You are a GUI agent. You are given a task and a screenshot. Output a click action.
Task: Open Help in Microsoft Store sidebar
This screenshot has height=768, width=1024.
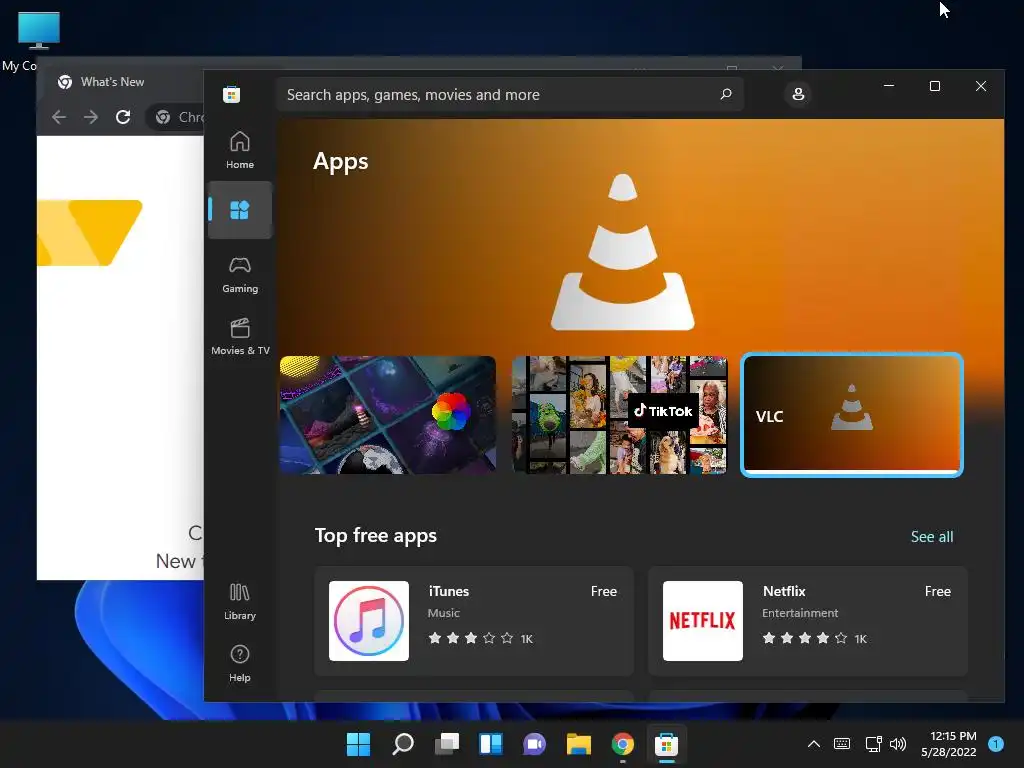pos(240,664)
